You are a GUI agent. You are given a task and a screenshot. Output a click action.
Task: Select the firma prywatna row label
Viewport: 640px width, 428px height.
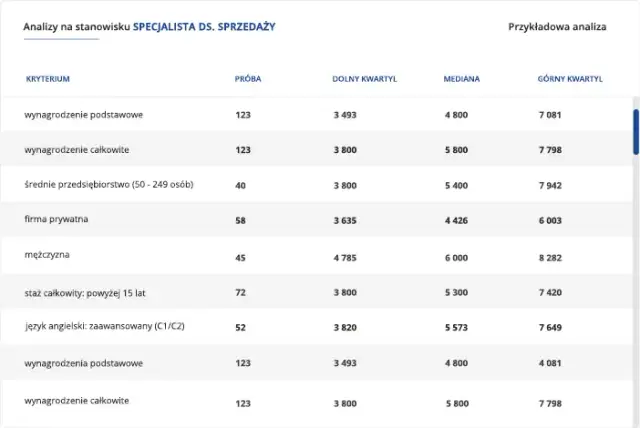pyautogui.click(x=56, y=220)
